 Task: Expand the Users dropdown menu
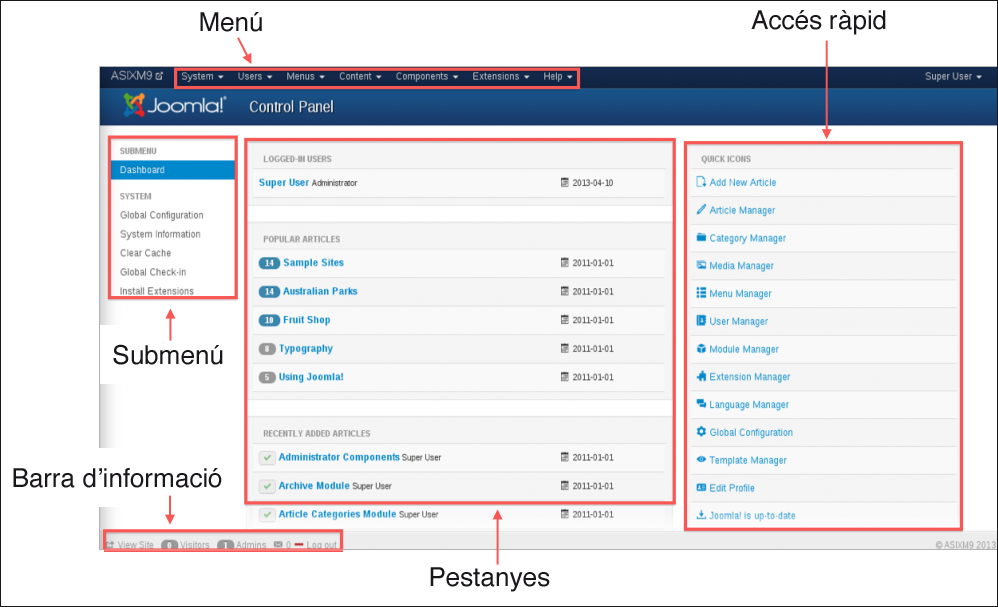tap(255, 76)
